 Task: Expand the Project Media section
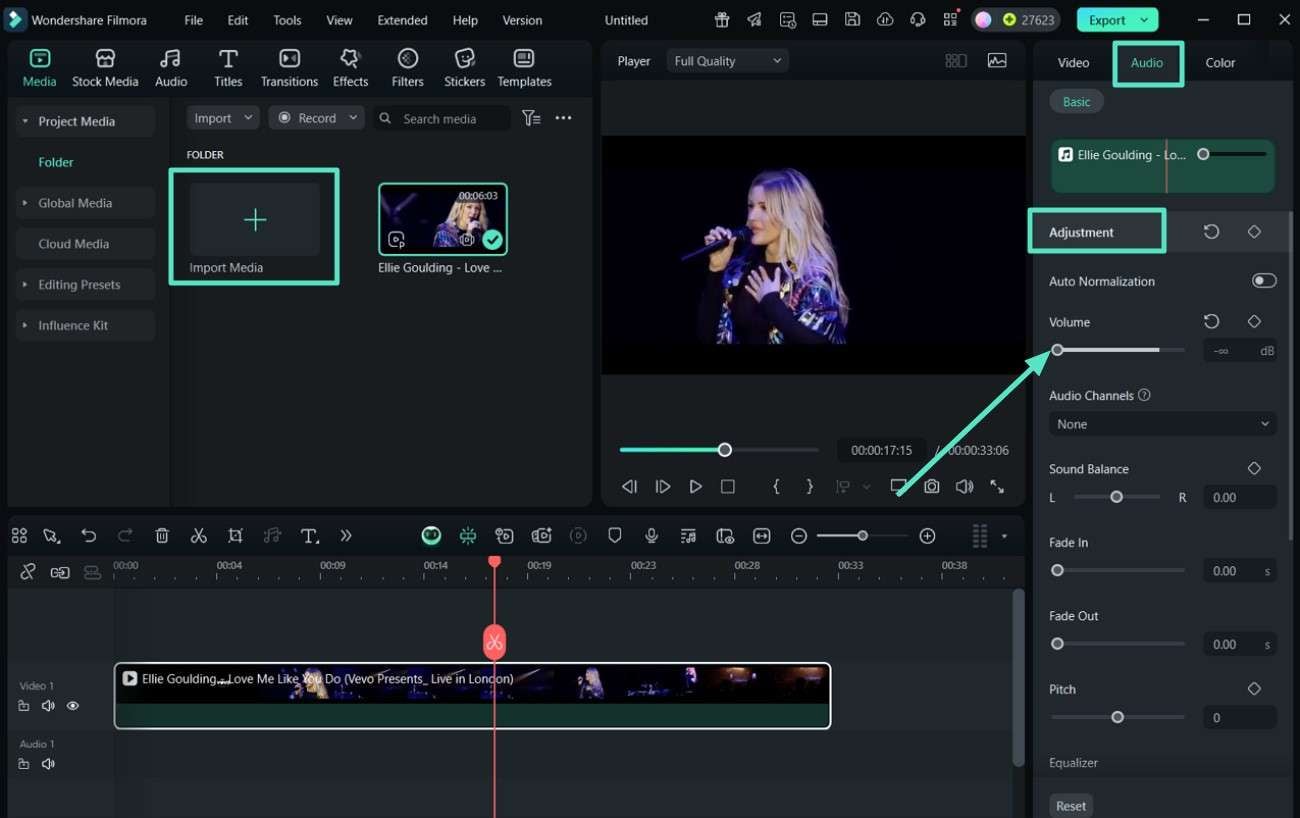click(85, 121)
